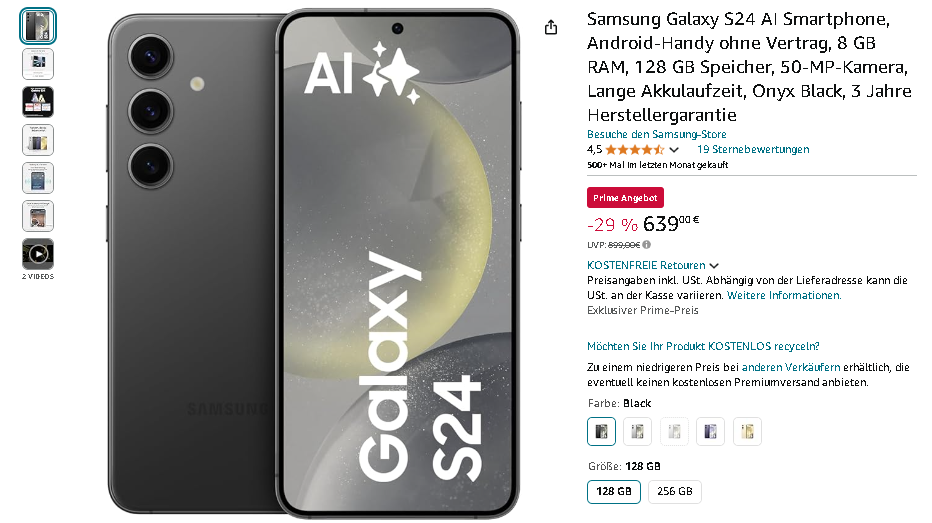Choose the 256 GB size option
This screenshot has width=932, height=523.
tap(675, 492)
